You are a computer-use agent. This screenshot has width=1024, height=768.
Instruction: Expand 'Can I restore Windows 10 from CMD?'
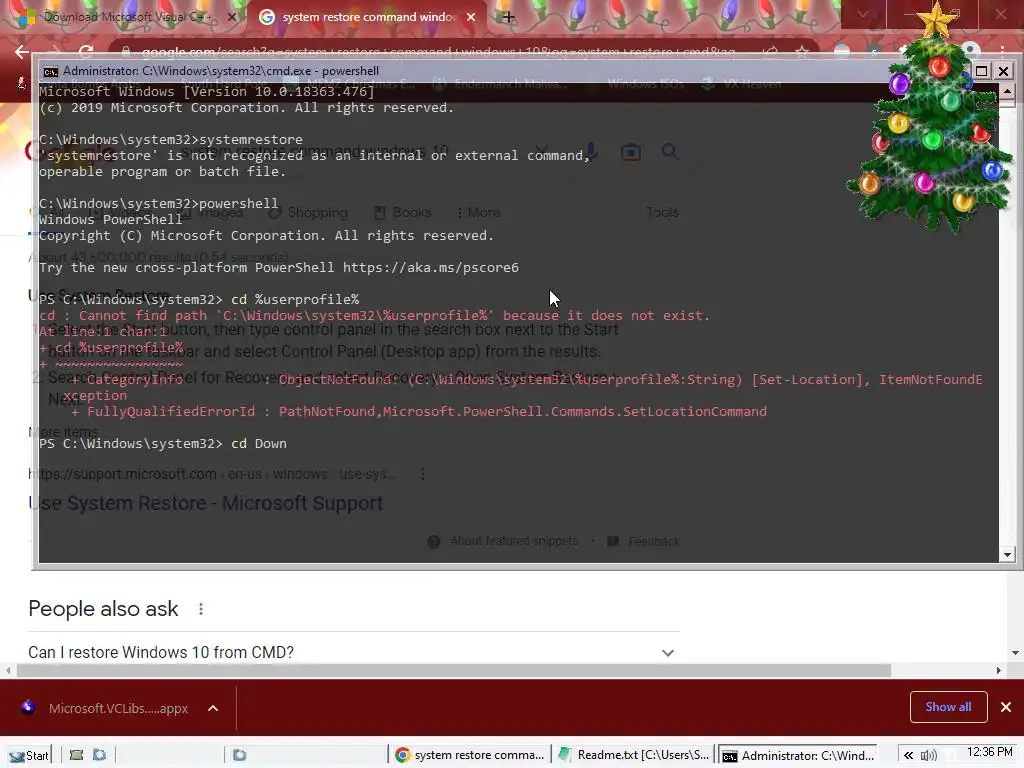click(351, 652)
